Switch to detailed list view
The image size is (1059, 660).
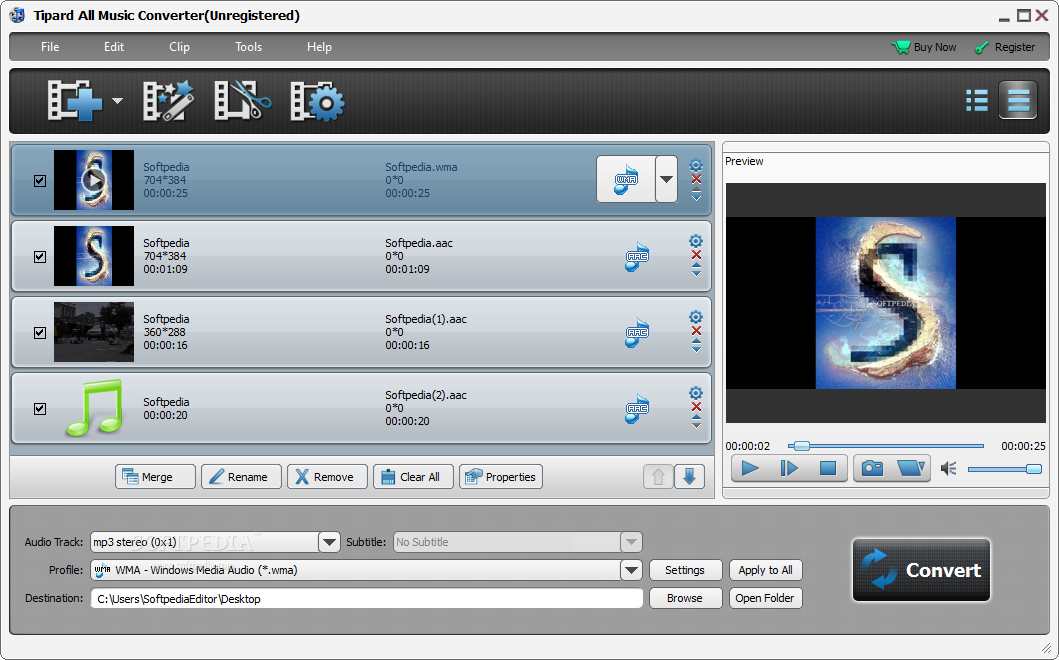1018,101
